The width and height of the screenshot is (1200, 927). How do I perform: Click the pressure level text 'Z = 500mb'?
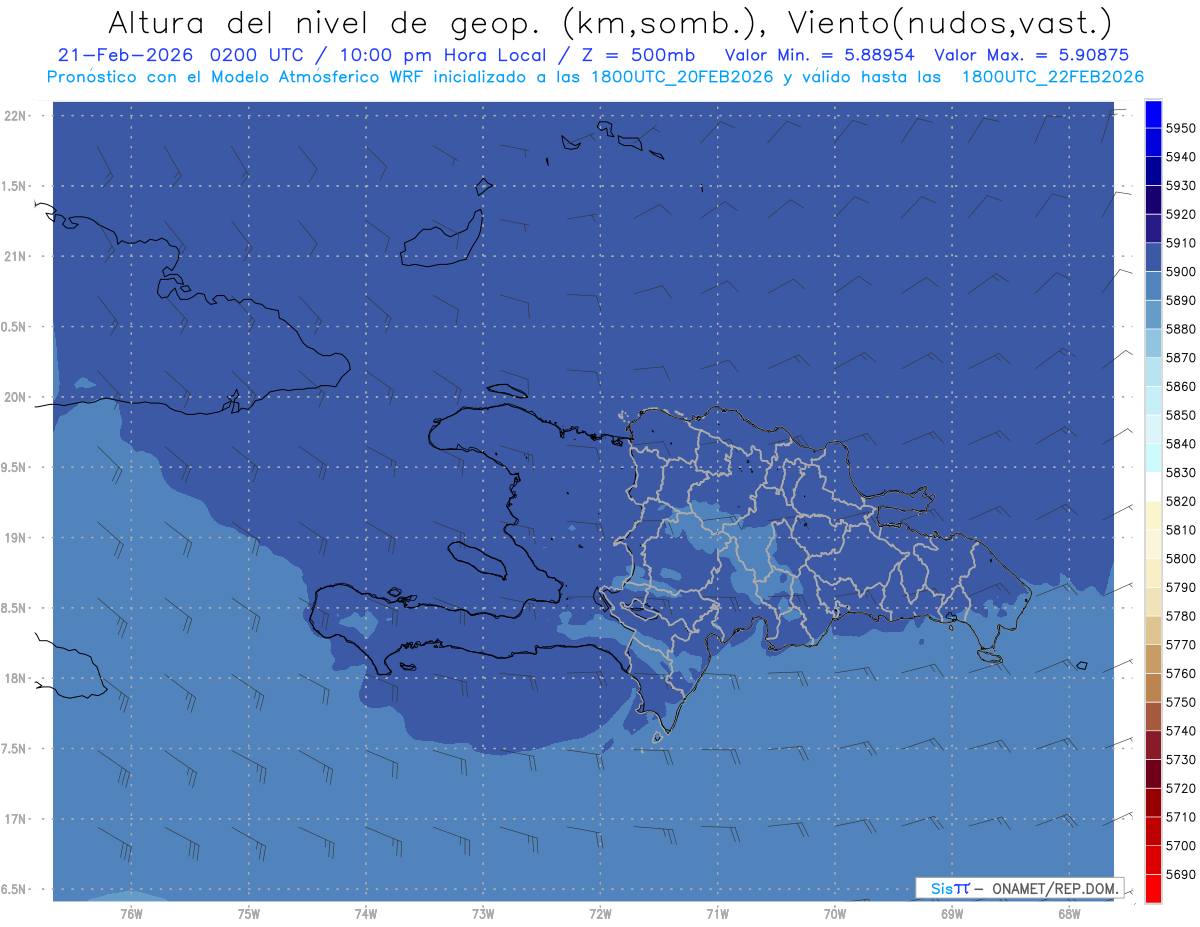pos(636,55)
